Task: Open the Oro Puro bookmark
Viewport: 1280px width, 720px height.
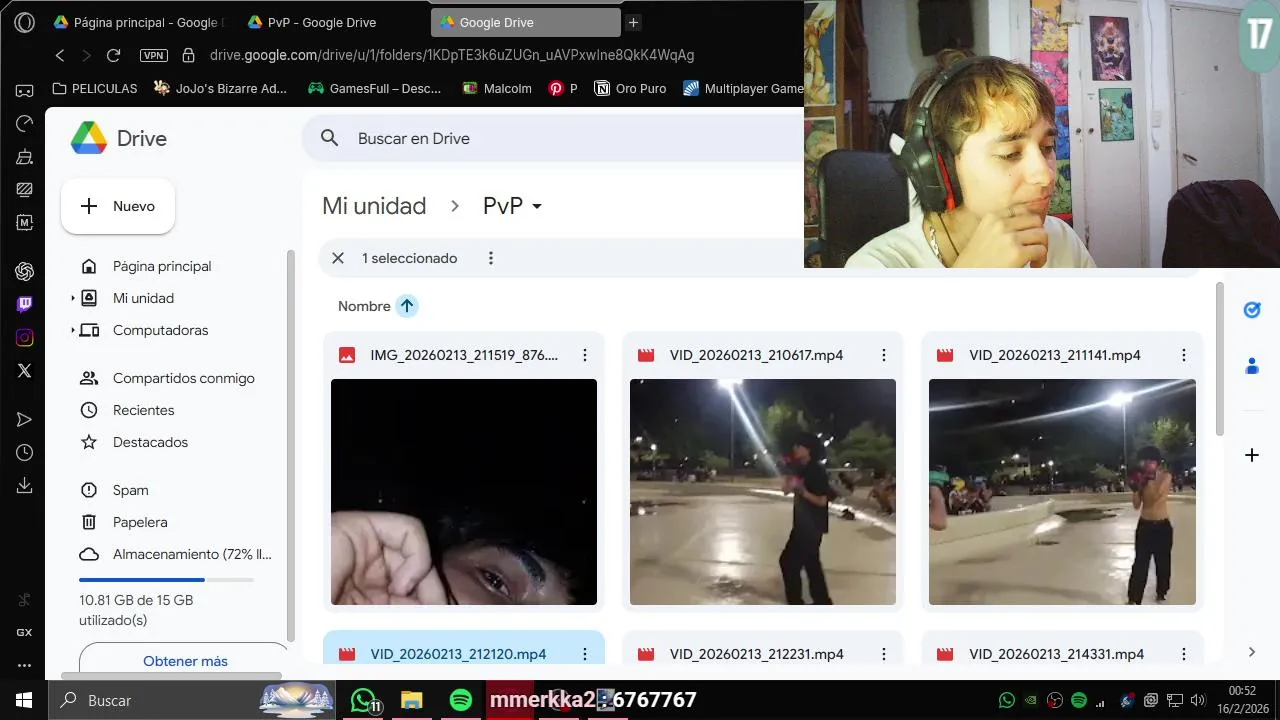Action: [x=630, y=89]
